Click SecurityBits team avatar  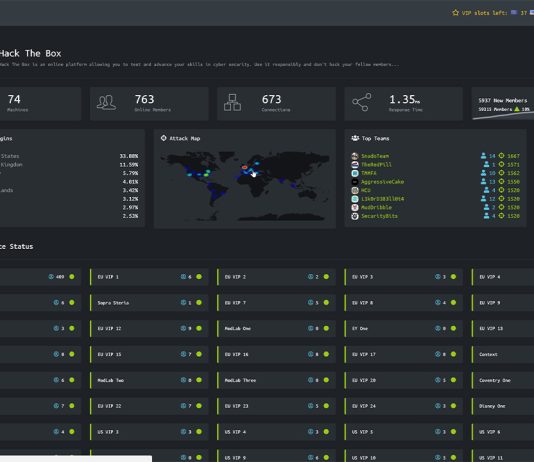[355, 216]
